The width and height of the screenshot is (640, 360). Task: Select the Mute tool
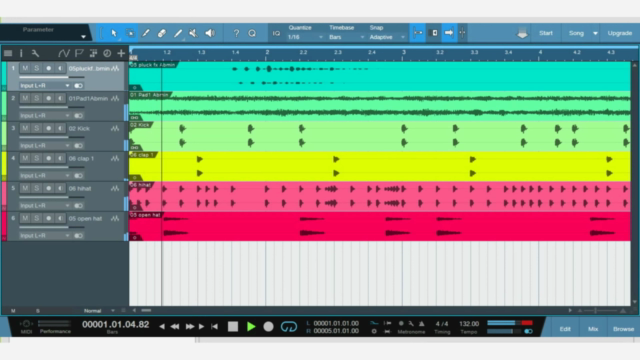coord(193,33)
